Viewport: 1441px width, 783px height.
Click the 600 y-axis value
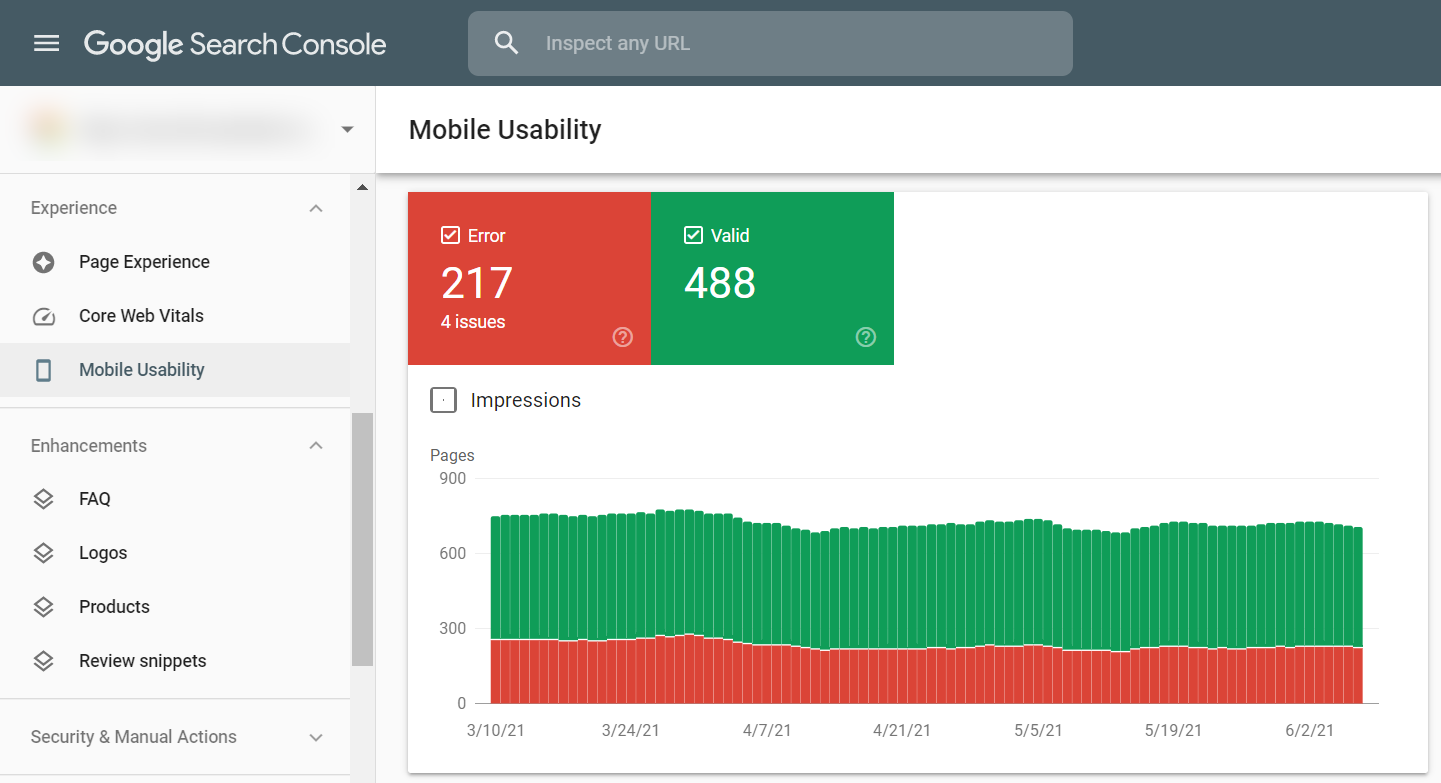click(x=453, y=554)
